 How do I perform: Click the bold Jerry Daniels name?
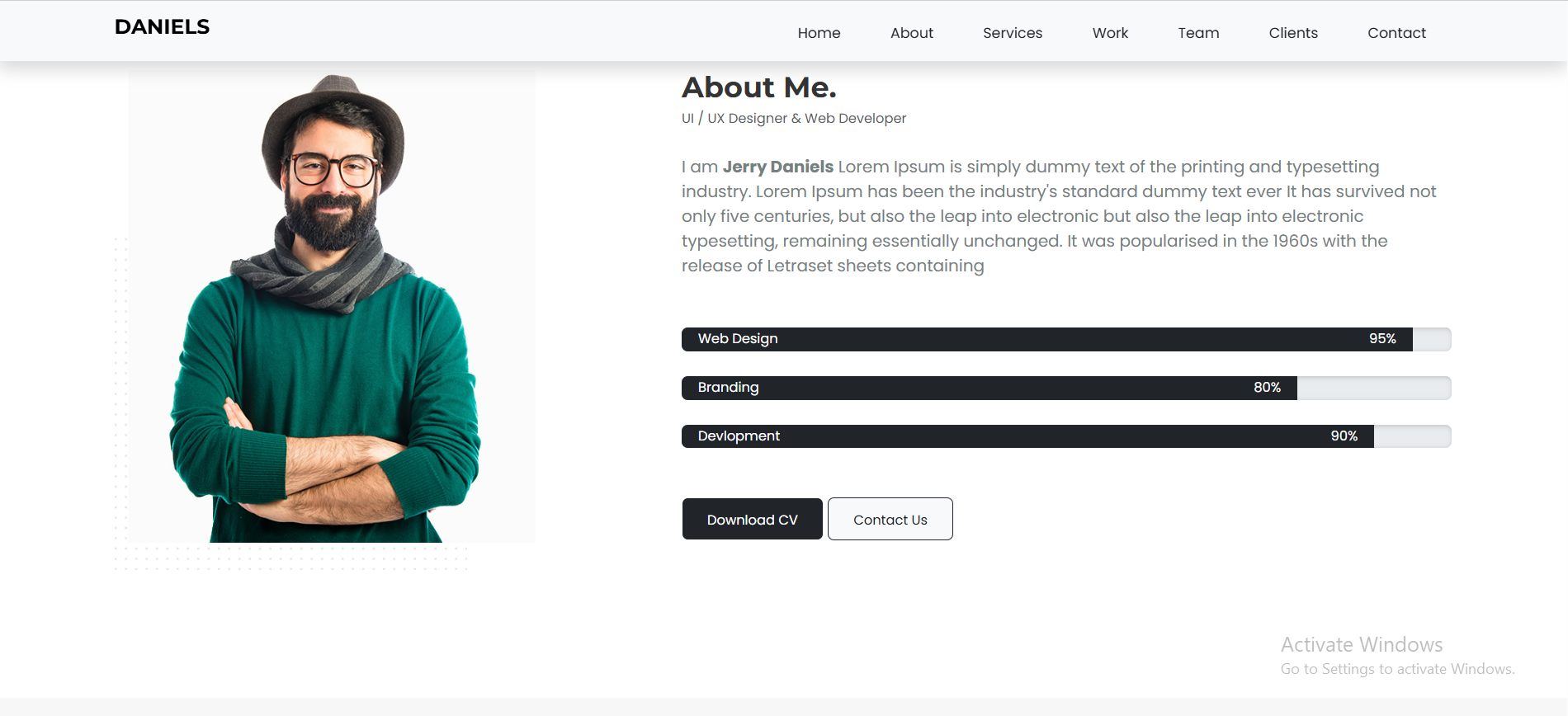pyautogui.click(x=777, y=167)
